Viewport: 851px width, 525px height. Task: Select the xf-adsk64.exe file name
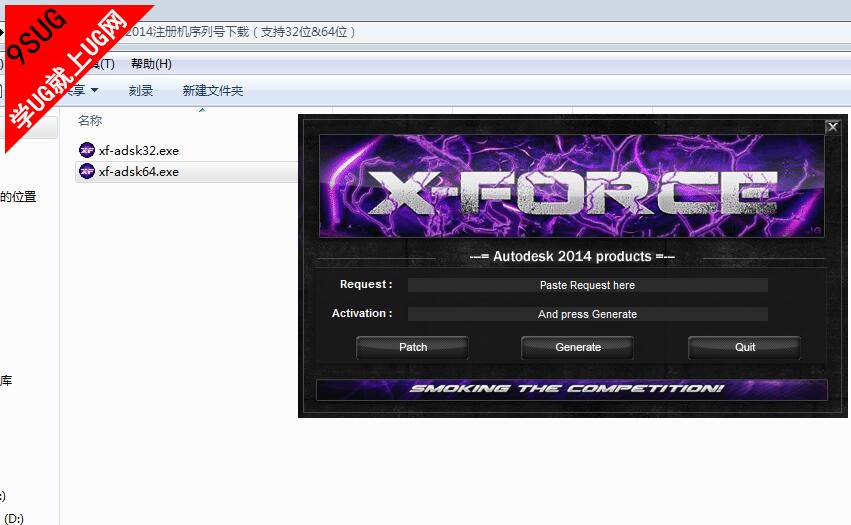click(139, 172)
